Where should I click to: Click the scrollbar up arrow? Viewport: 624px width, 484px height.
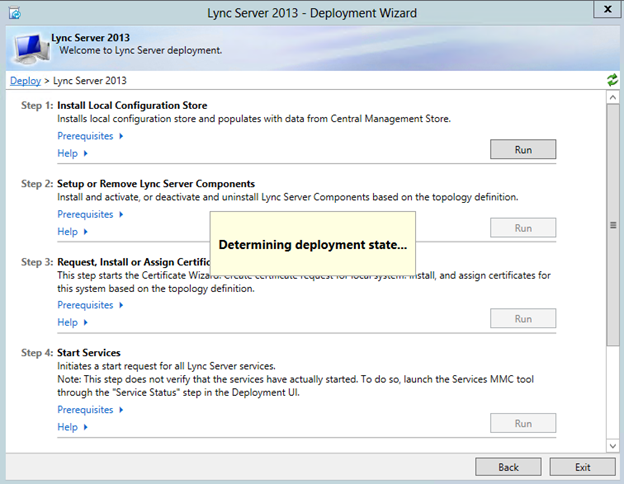(x=612, y=97)
